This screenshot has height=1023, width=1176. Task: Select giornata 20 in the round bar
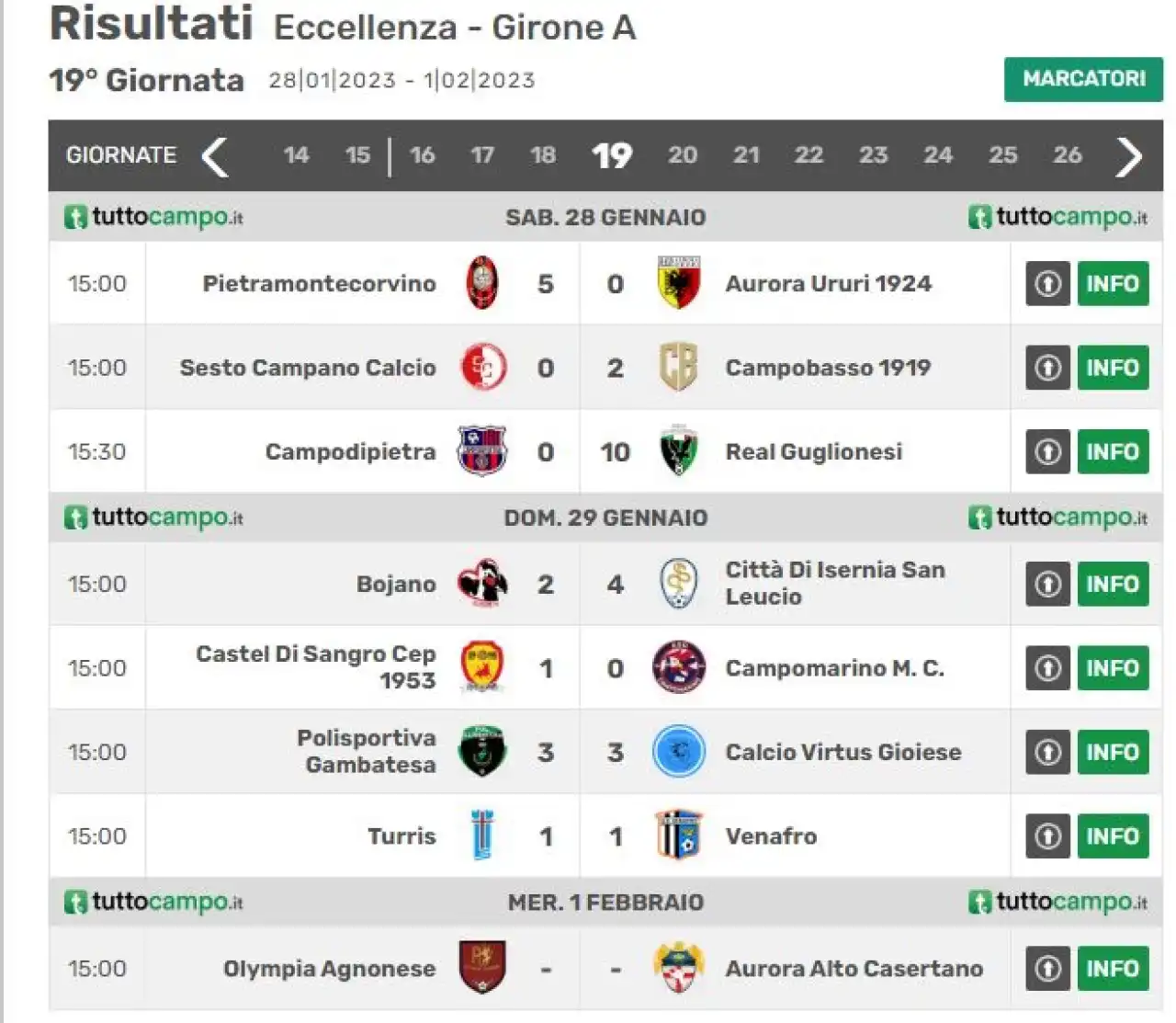click(682, 154)
